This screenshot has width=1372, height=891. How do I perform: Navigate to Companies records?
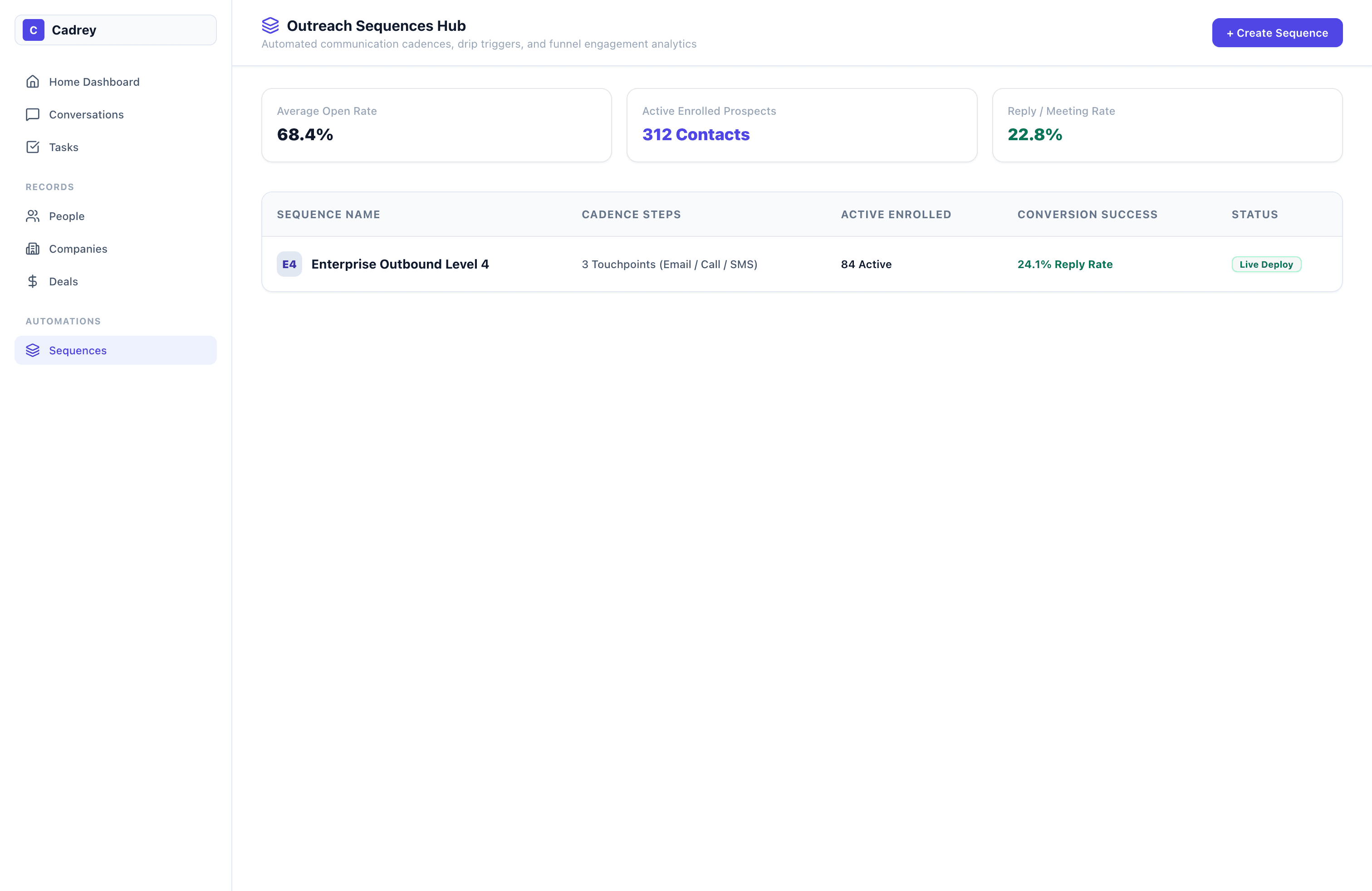click(115, 249)
